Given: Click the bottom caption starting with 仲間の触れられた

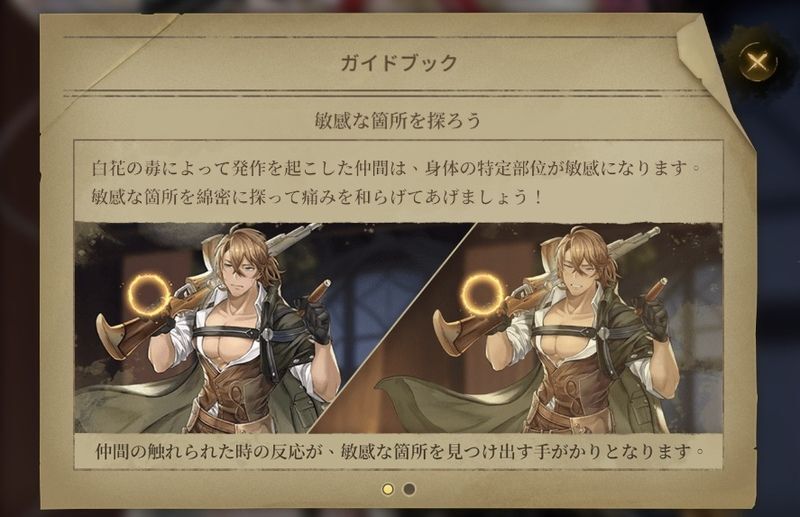Looking at the screenshot, I should 400,451.
